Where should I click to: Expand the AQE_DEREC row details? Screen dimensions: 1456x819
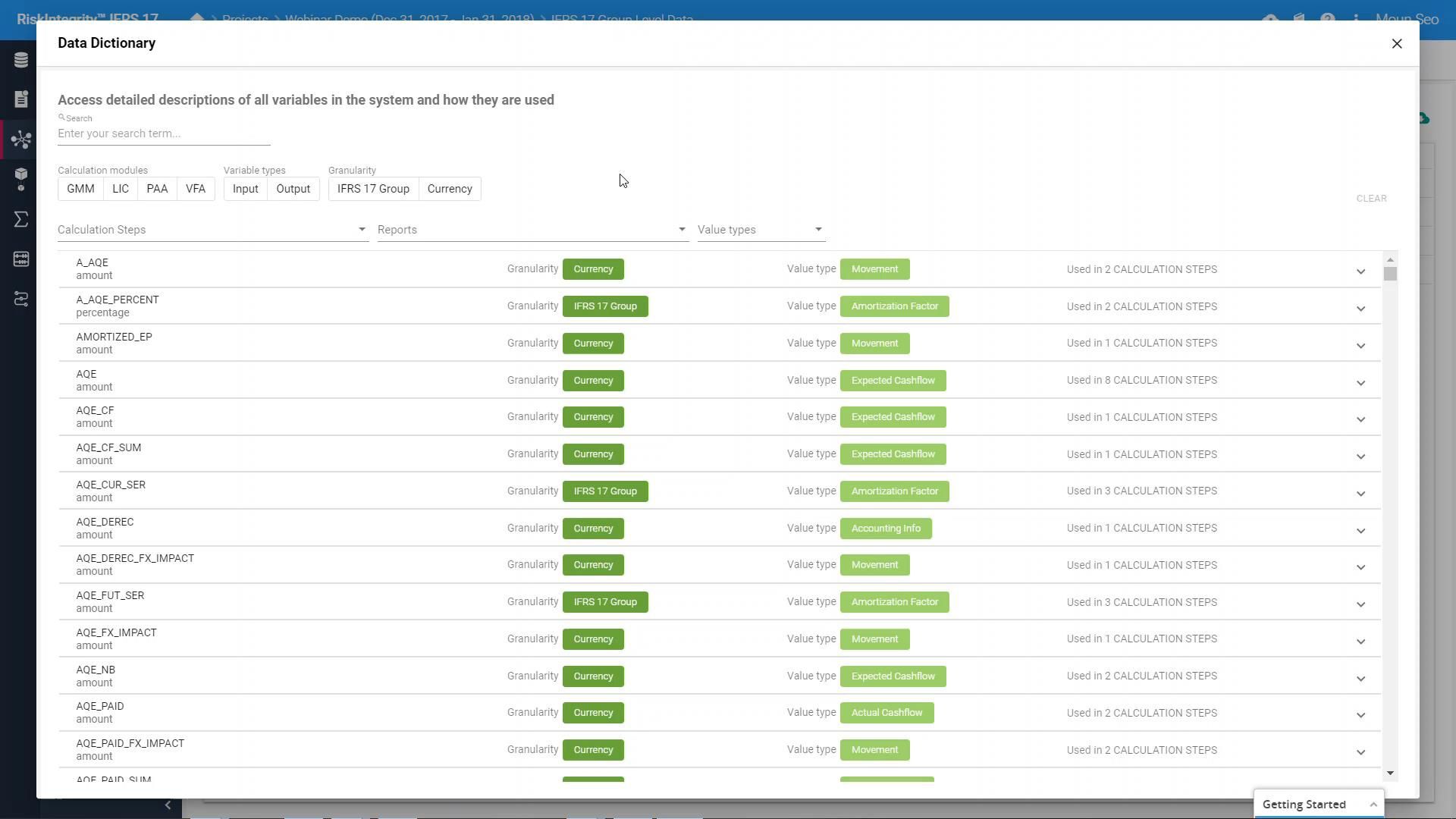pyautogui.click(x=1360, y=529)
